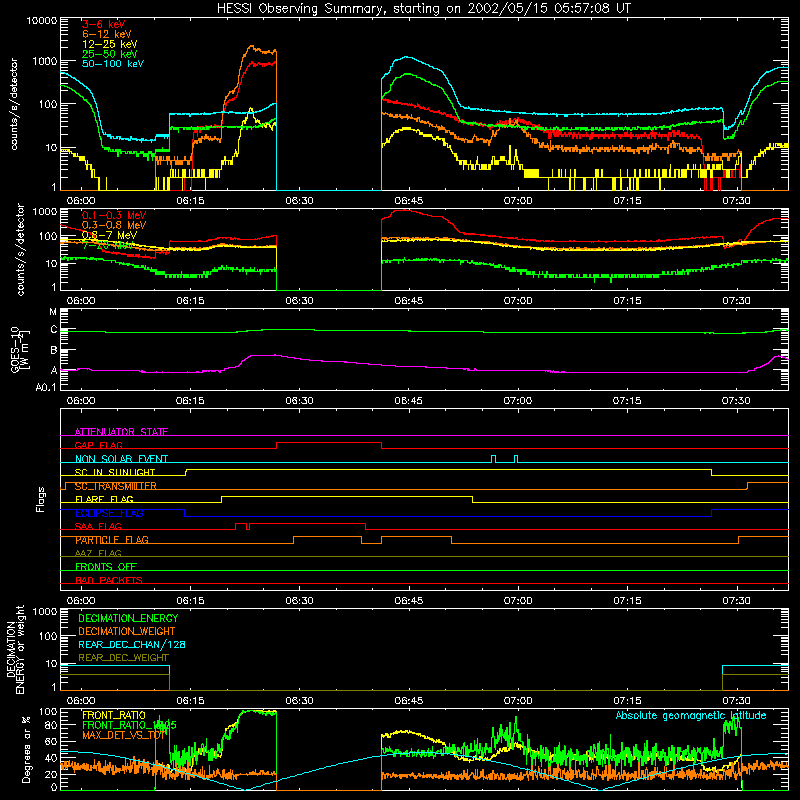Select the M class label on GOES axis
The height and width of the screenshot is (800, 800).
click(x=53, y=312)
